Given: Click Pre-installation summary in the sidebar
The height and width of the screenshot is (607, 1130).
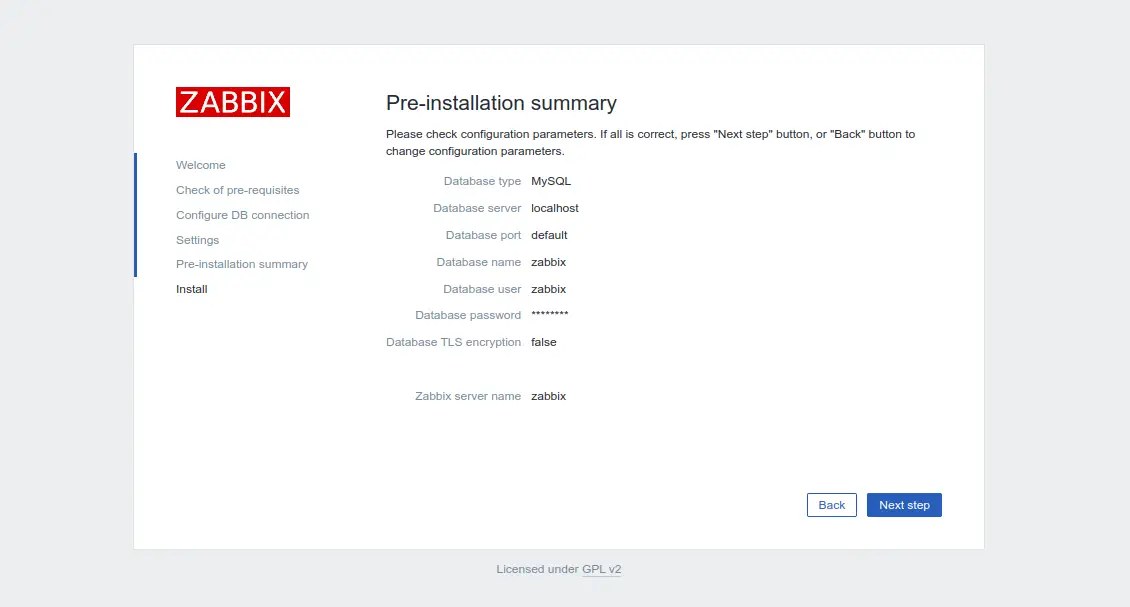Looking at the screenshot, I should [241, 264].
